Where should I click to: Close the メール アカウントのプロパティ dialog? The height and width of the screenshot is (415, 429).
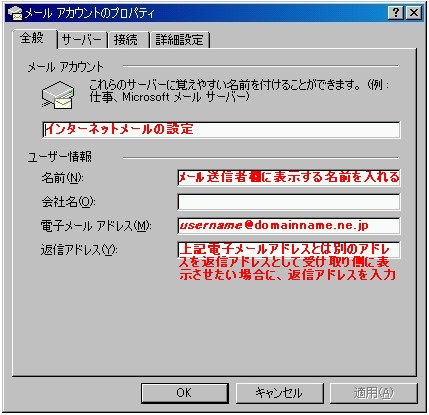[x=414, y=13]
